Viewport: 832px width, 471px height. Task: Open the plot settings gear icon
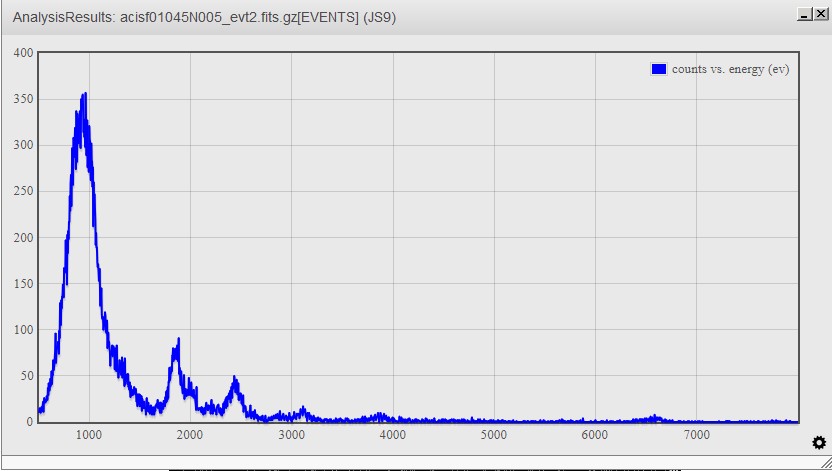(x=819, y=443)
